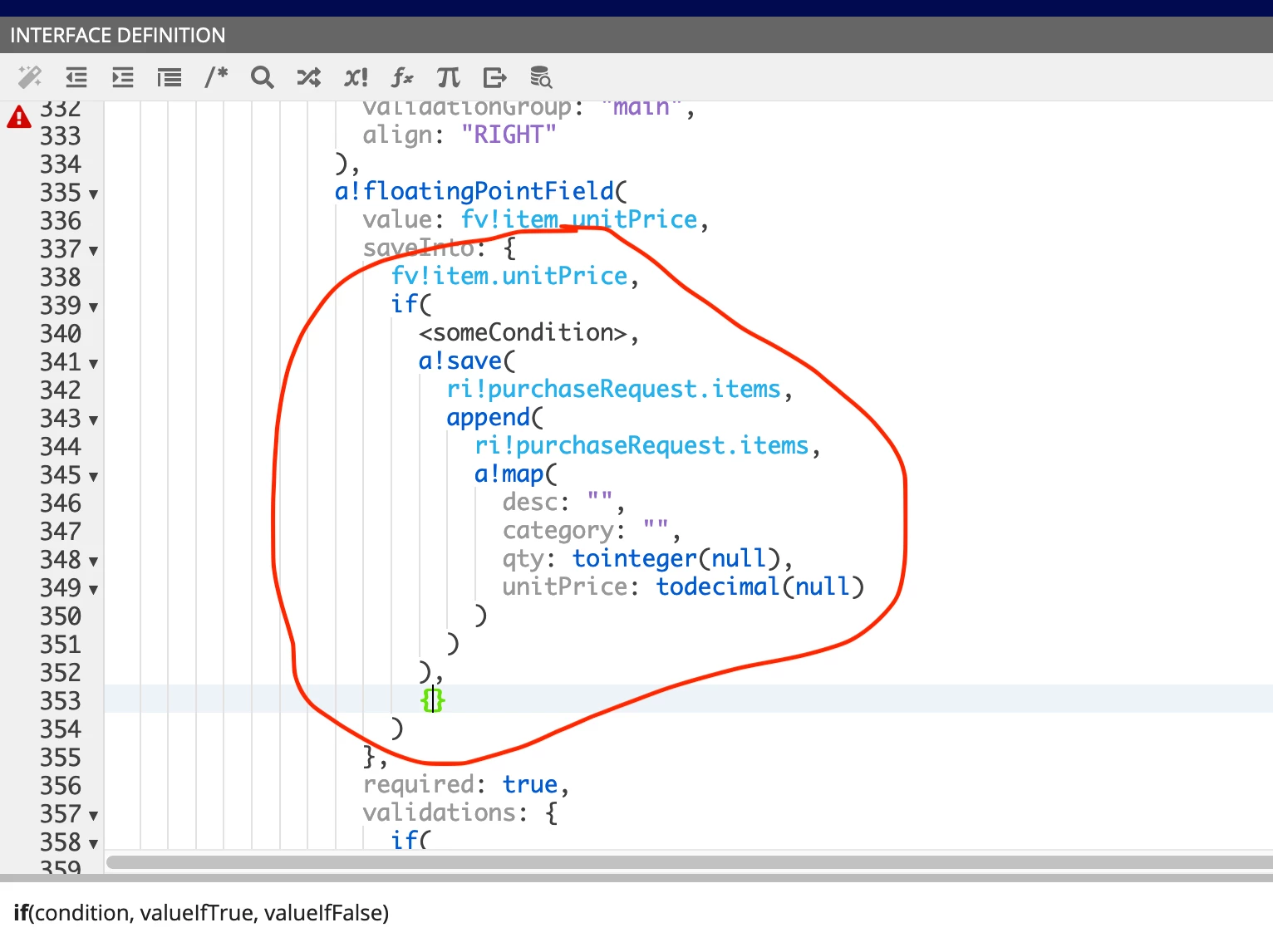Collapse the fold arrow at line 339
Viewport: 1273px width, 952px height.
pyautogui.click(x=93, y=307)
